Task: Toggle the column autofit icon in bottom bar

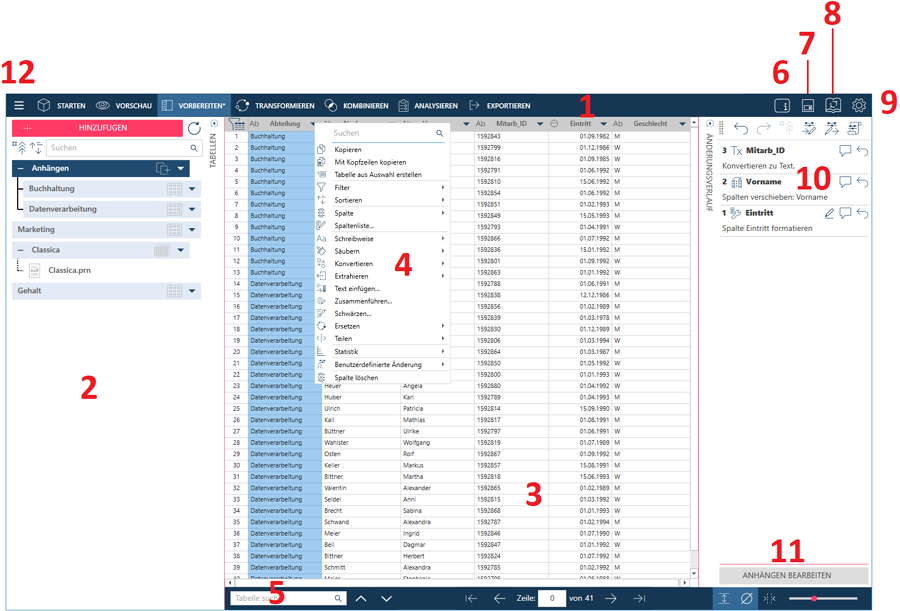Action: point(769,598)
